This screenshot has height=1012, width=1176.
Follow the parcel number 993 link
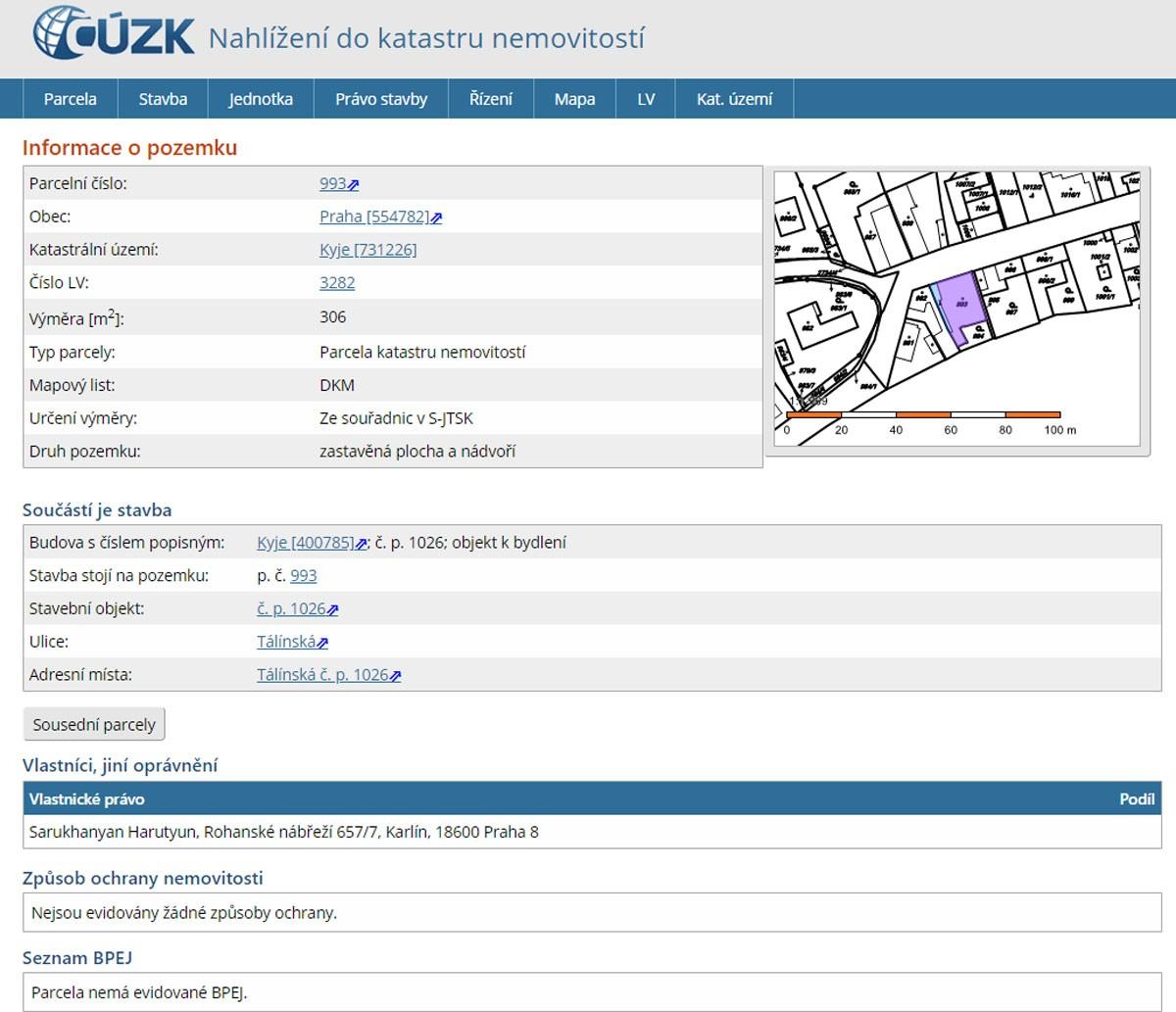(333, 183)
